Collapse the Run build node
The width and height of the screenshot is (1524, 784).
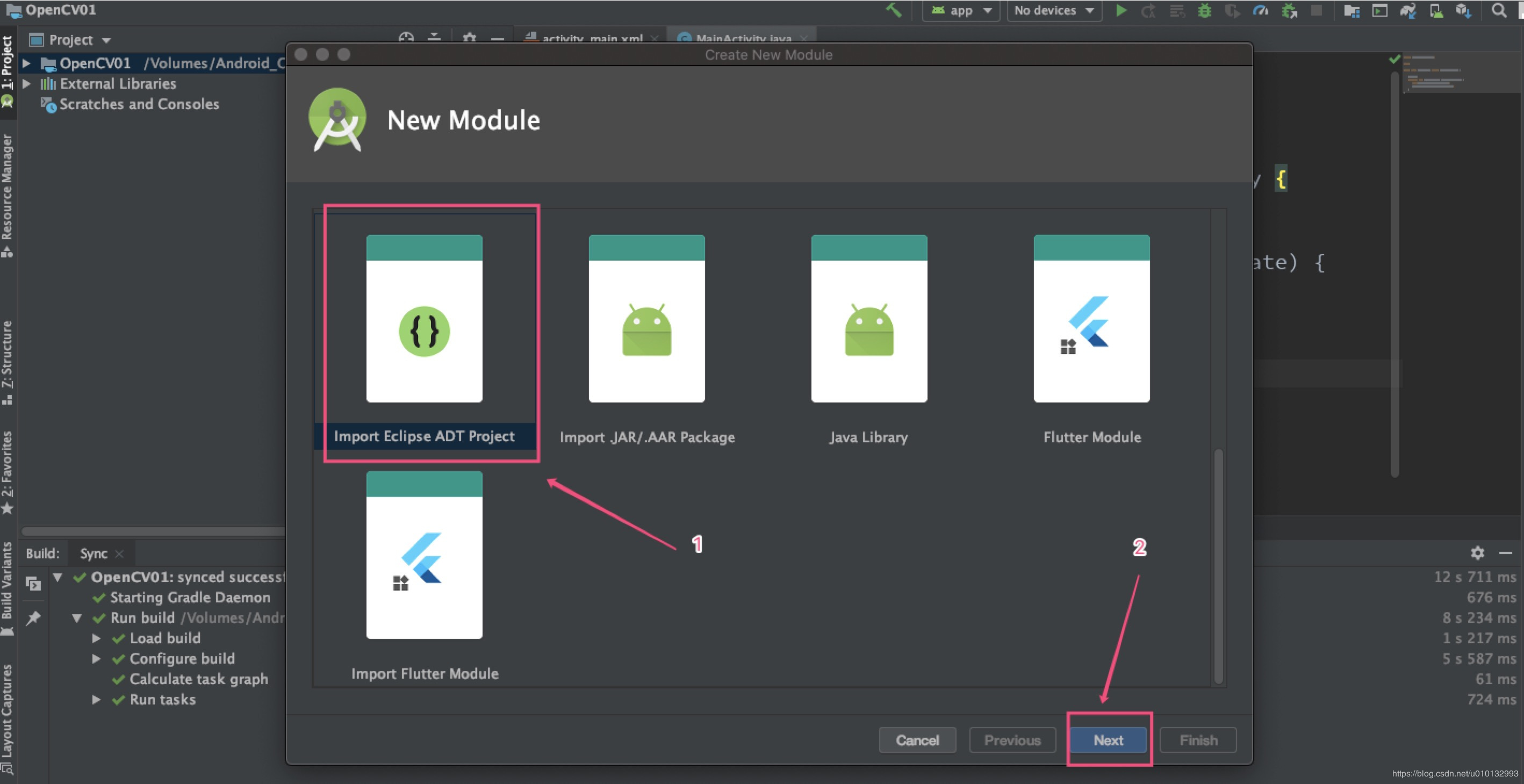point(77,618)
